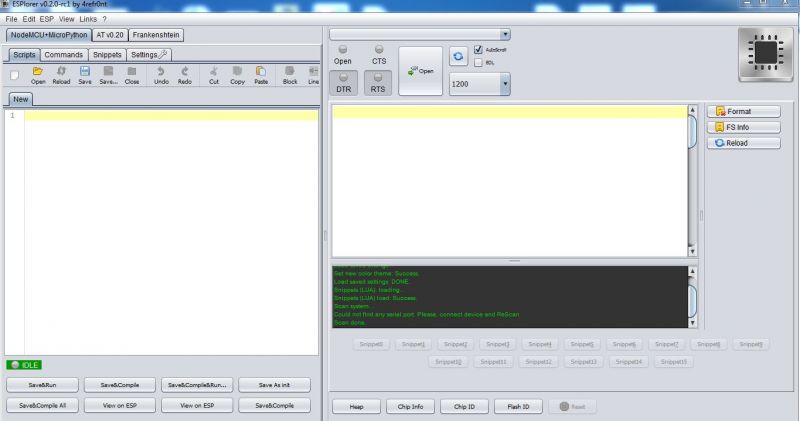Cut the selected text
This screenshot has width=800, height=421.
click(214, 75)
